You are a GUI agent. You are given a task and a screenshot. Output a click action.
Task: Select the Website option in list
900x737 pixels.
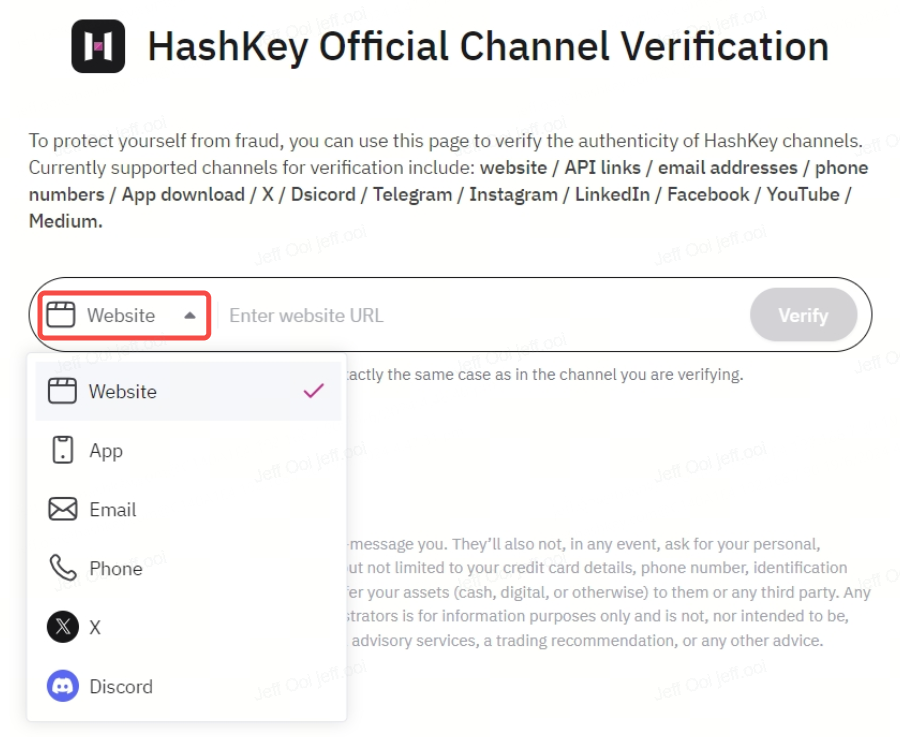(188, 391)
